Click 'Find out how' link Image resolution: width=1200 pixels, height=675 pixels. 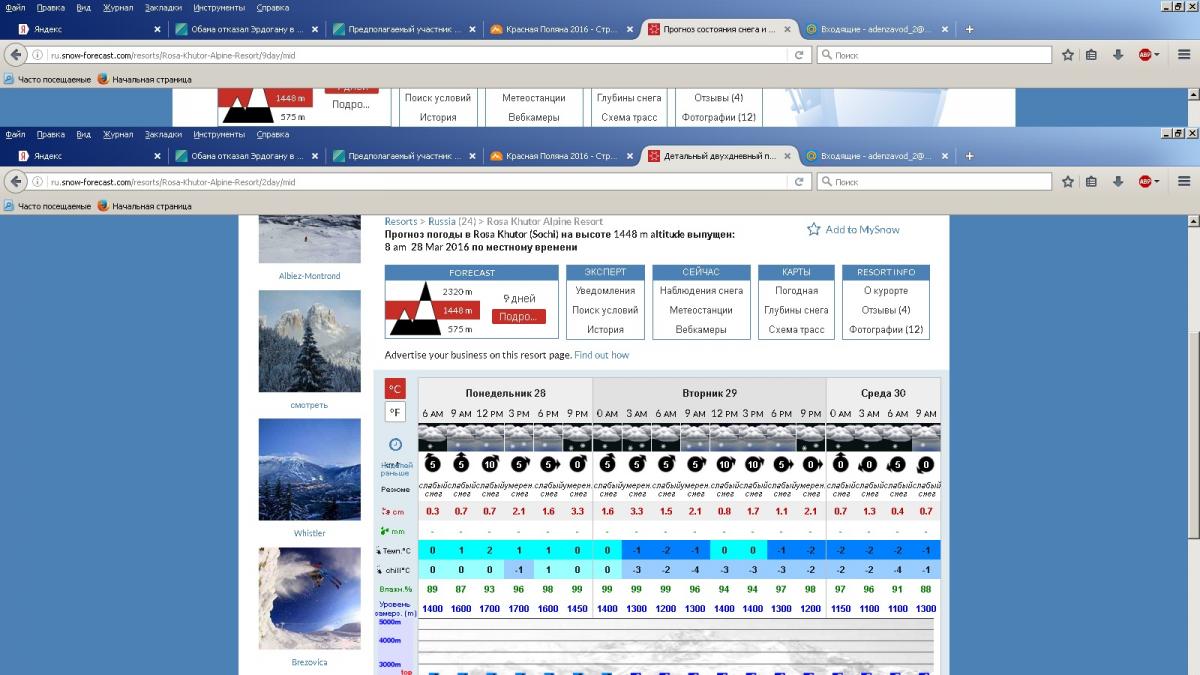point(602,355)
